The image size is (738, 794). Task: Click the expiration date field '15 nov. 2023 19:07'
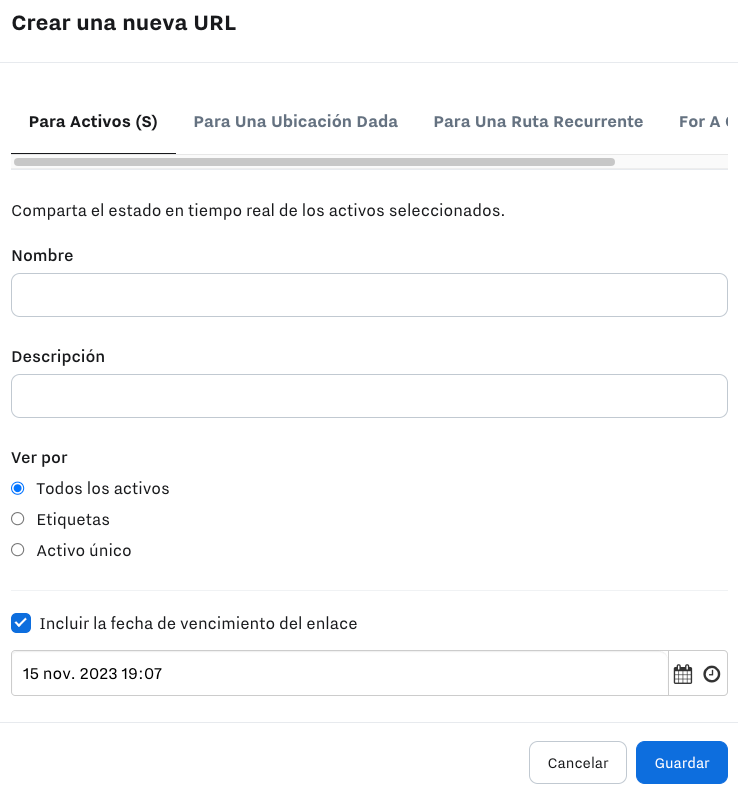tap(339, 674)
